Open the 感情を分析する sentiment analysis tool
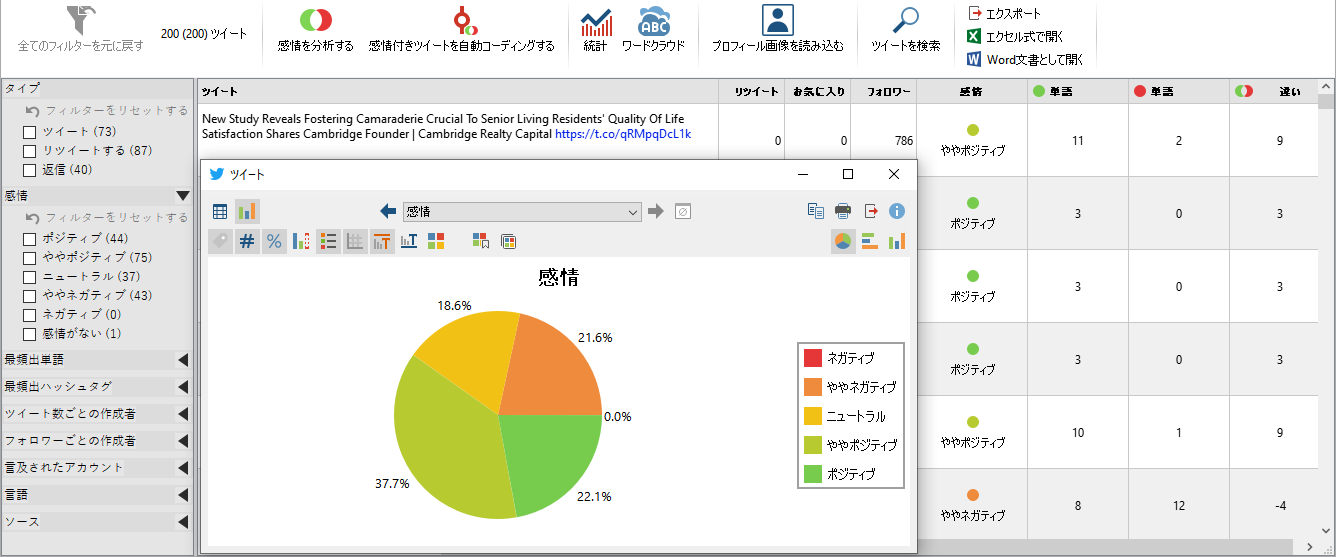The height and width of the screenshot is (557, 1336). (x=316, y=29)
